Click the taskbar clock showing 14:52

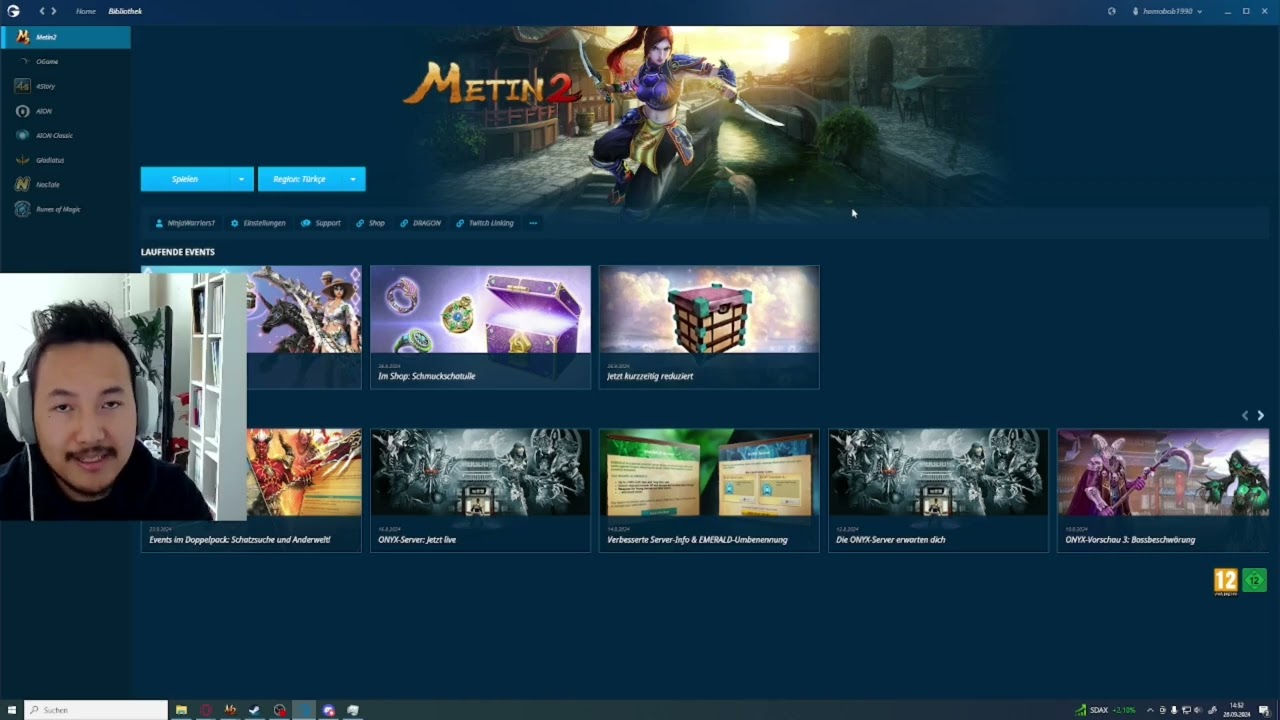pos(1237,710)
